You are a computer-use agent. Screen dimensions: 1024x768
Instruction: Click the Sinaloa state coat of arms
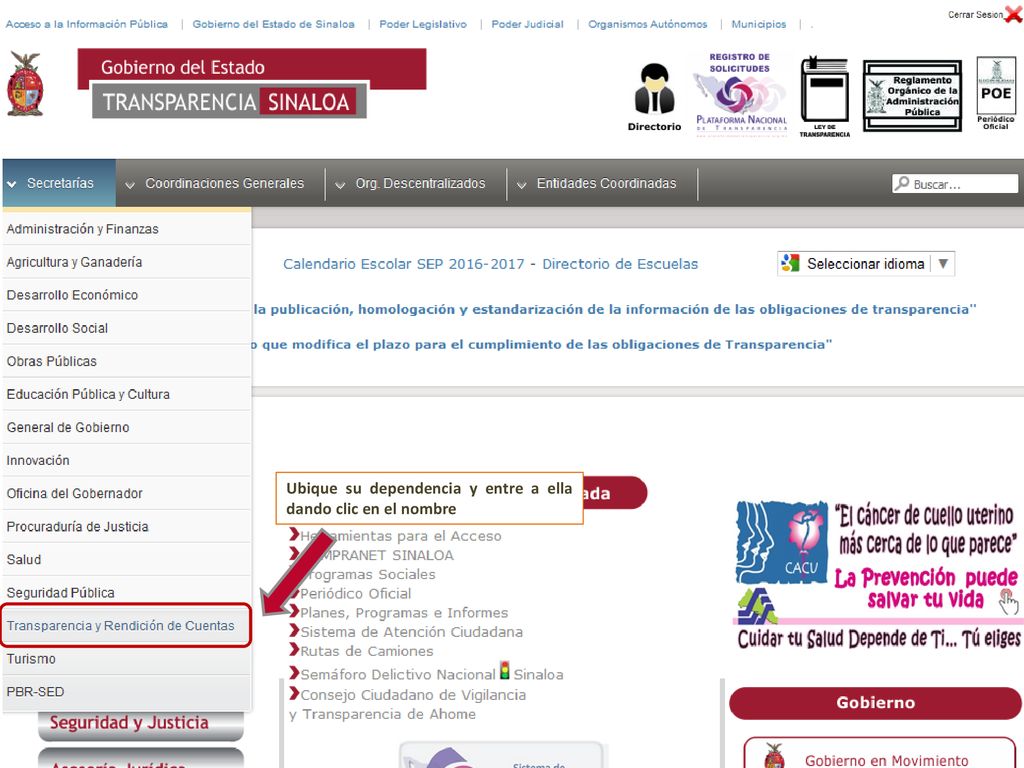click(x=25, y=84)
